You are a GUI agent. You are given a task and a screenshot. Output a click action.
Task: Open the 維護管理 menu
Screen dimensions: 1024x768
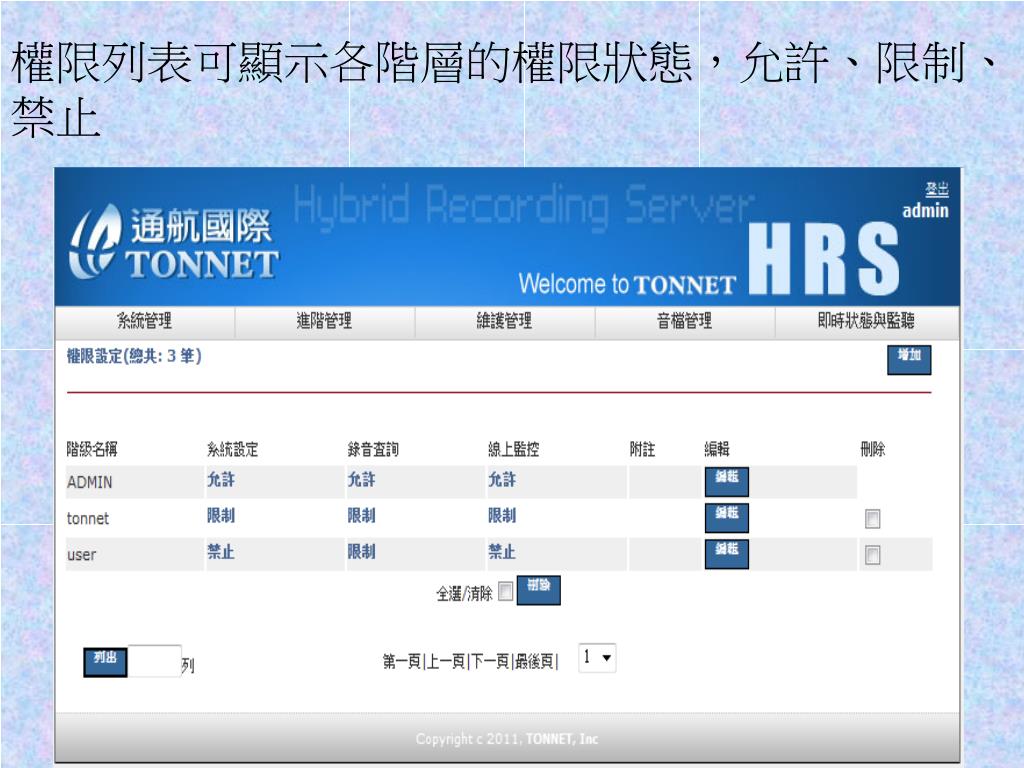tap(504, 321)
